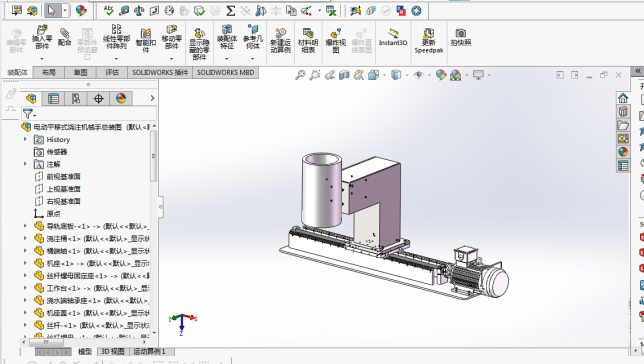
Task: Click the feature tree vertical scrollbar
Action: click(154, 156)
